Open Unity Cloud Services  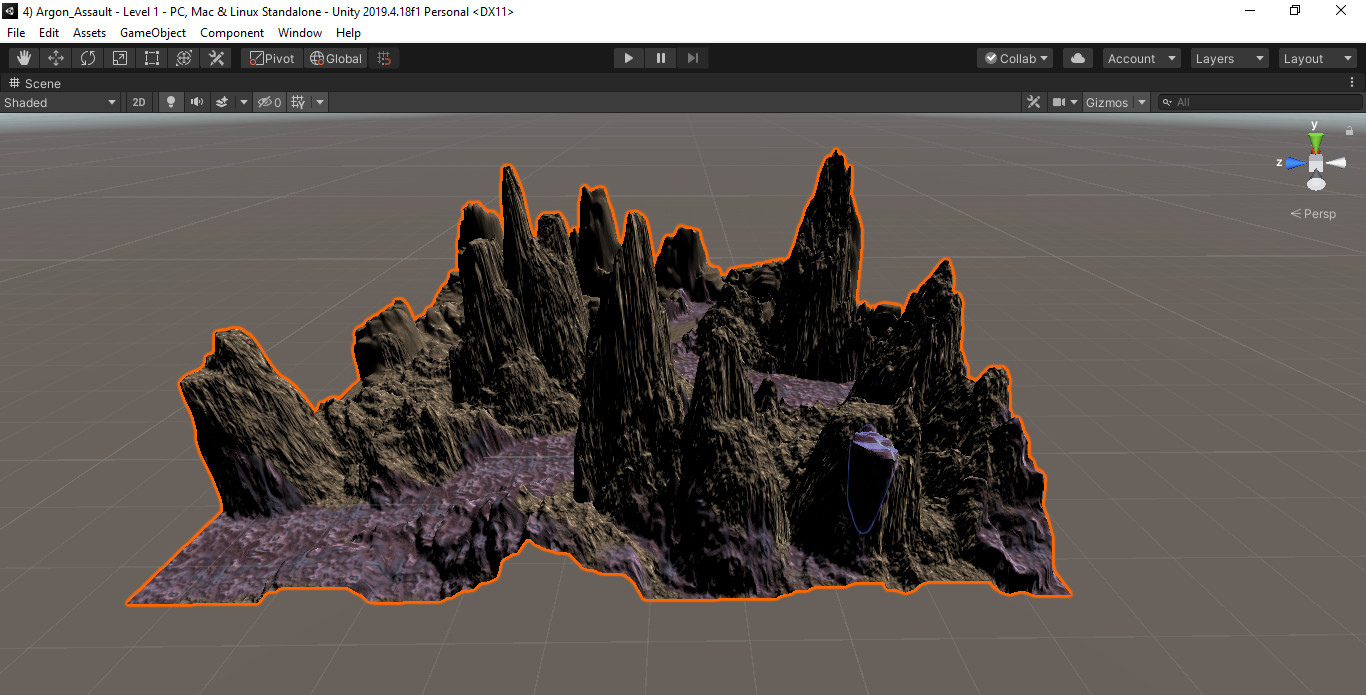[x=1077, y=58]
